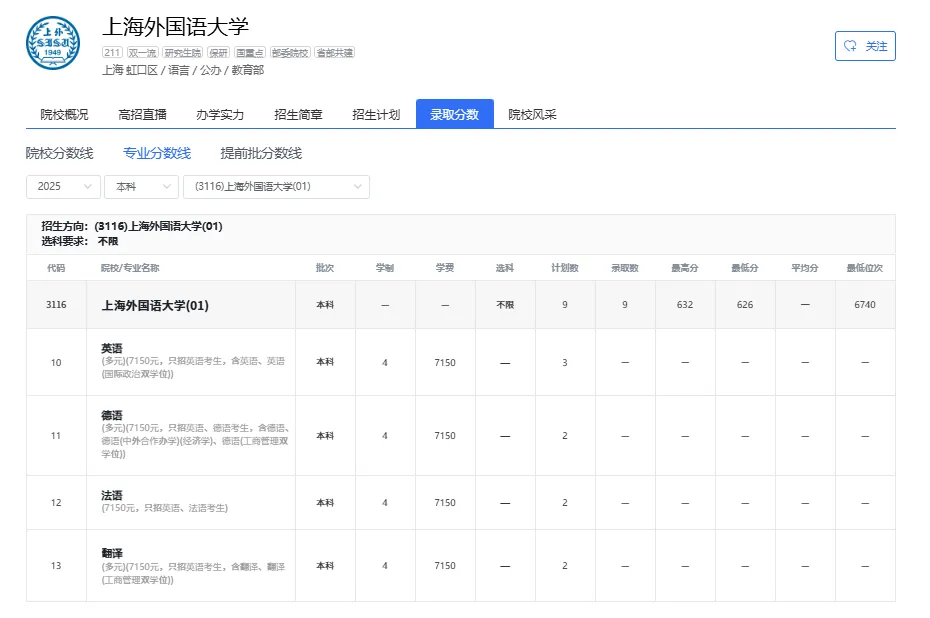The image size is (930, 618).
Task: Select the 录取分数 tab
Action: point(454,114)
